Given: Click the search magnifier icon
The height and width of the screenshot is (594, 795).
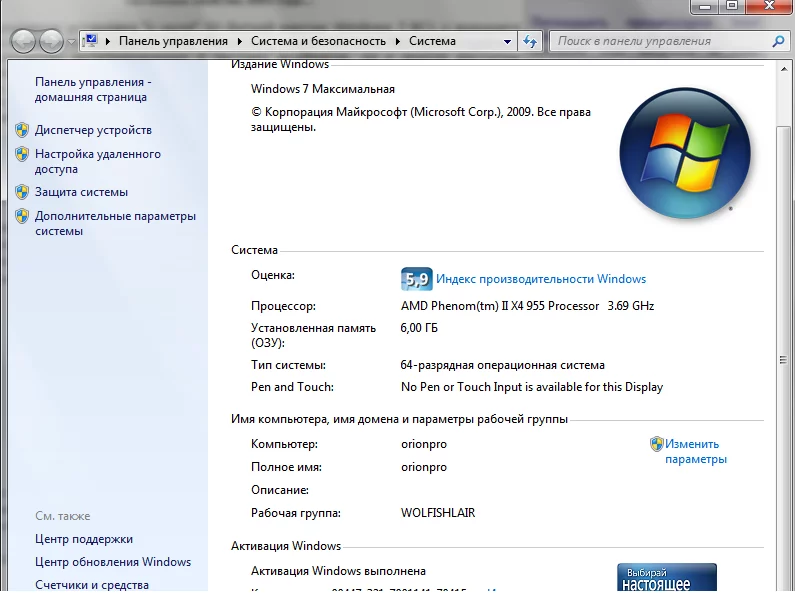Looking at the screenshot, I should (778, 41).
